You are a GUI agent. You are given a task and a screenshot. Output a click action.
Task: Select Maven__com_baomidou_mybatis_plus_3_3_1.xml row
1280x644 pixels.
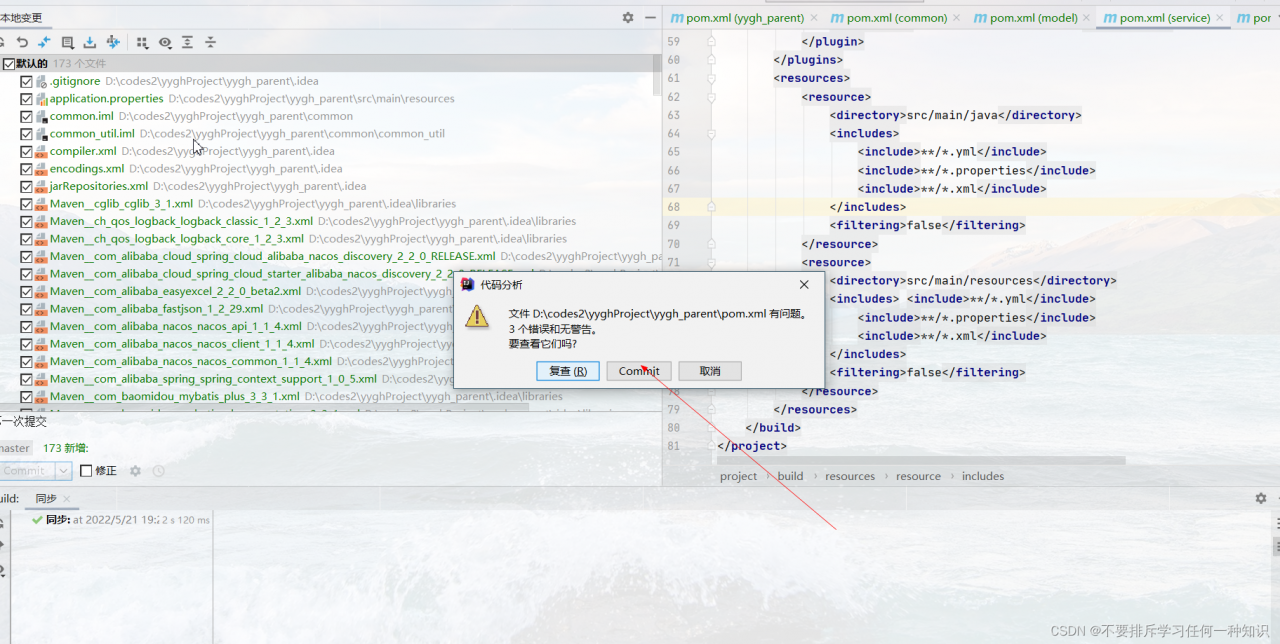pos(330,396)
